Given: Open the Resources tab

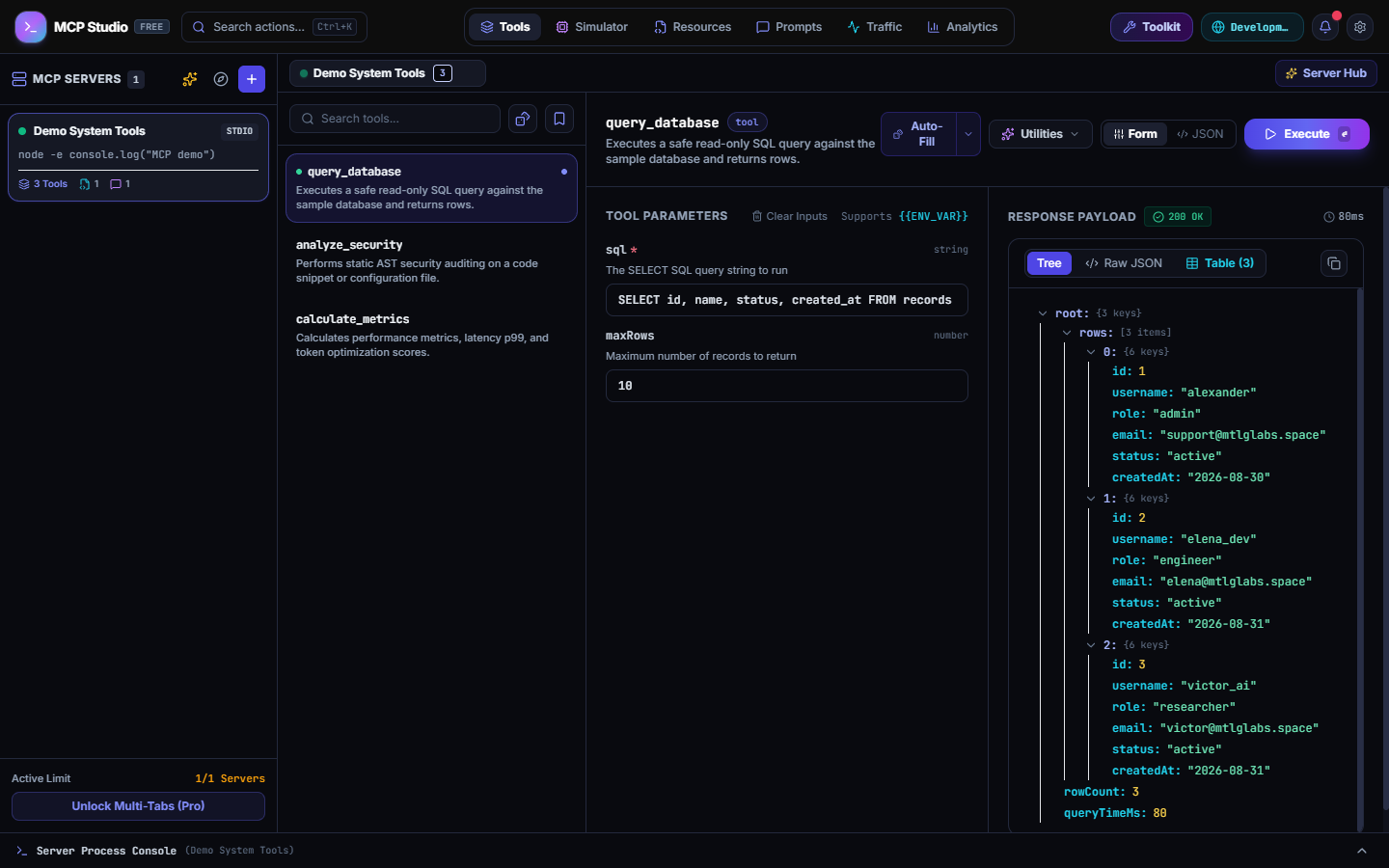Looking at the screenshot, I should (693, 27).
